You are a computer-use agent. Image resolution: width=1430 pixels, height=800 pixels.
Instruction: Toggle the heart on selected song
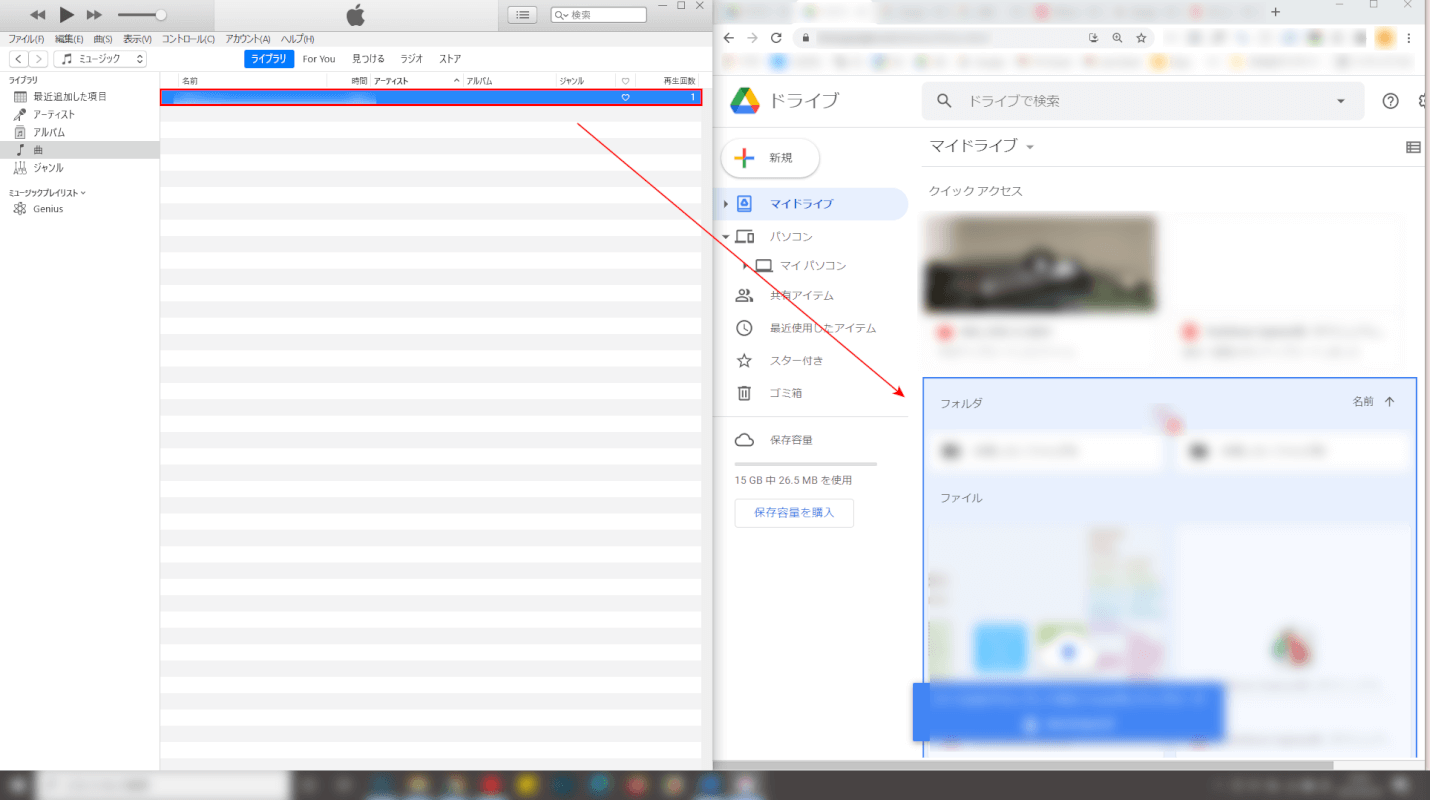(626, 97)
